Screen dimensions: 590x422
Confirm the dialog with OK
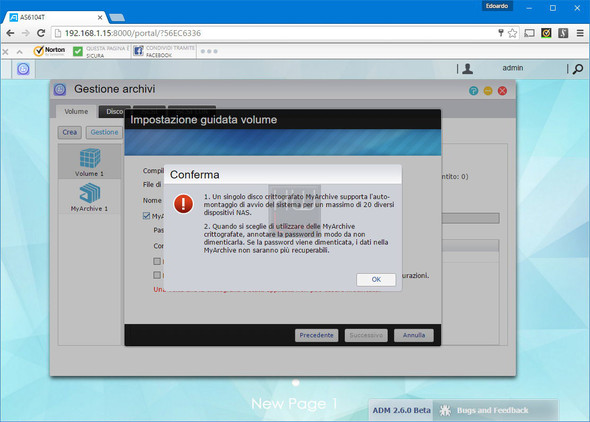[376, 279]
